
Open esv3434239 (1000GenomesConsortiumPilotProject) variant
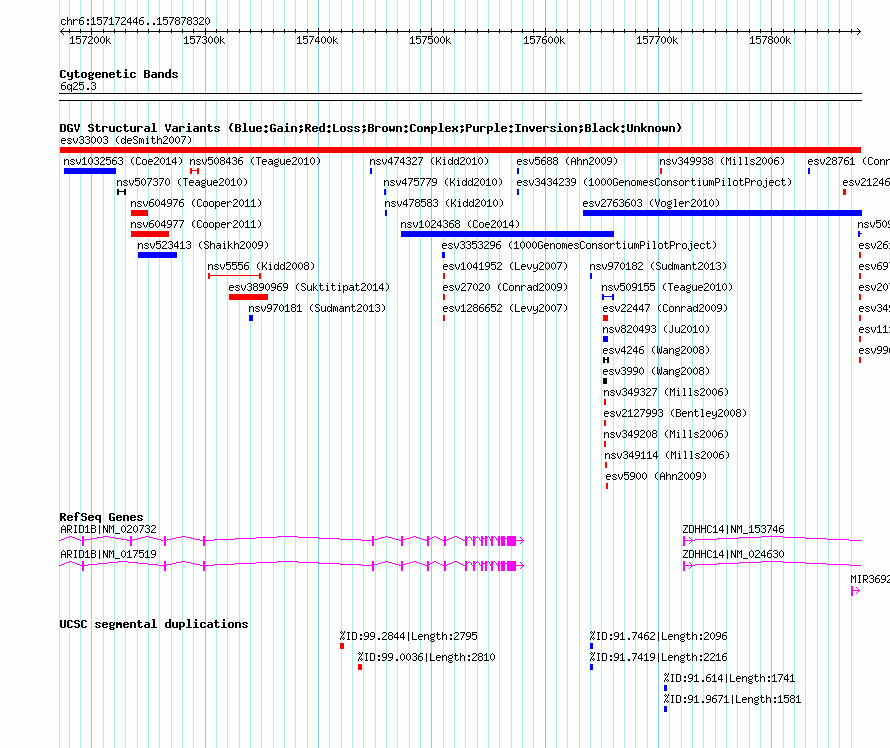[x=654, y=182]
